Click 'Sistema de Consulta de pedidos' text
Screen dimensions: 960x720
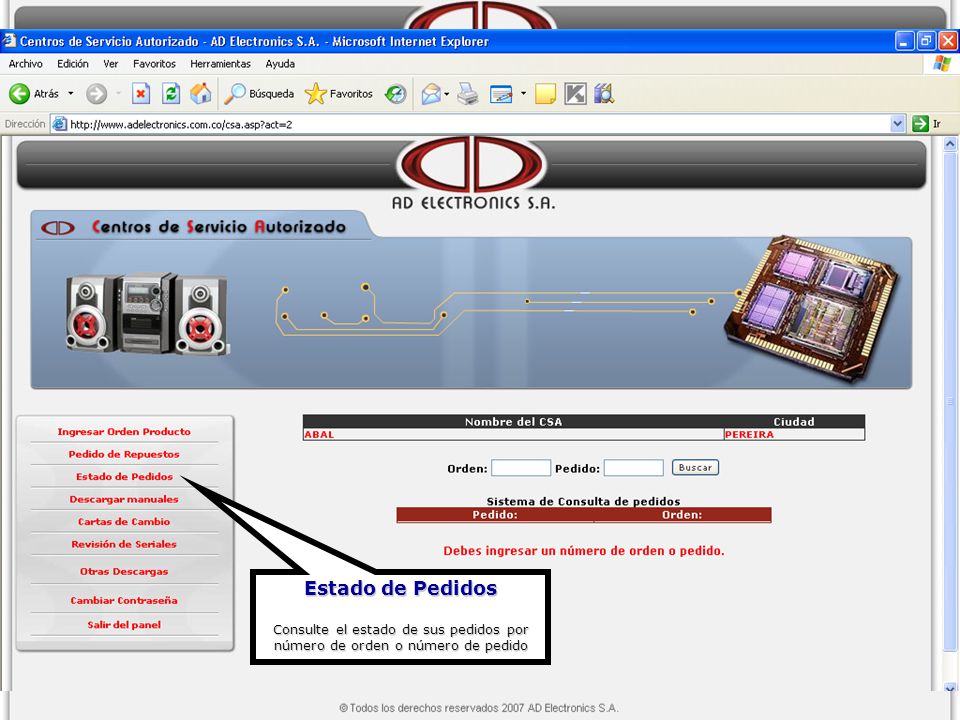(x=583, y=501)
